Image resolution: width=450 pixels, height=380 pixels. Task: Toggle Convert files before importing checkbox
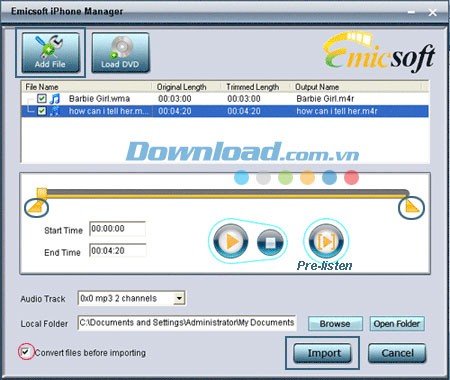tap(25, 351)
